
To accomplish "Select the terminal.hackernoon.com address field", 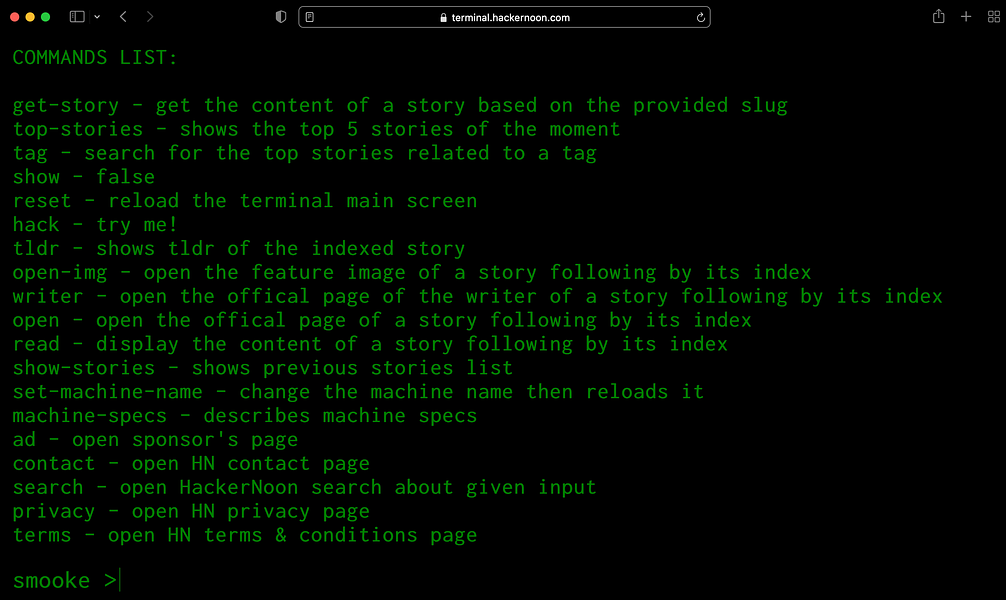I will click(504, 17).
